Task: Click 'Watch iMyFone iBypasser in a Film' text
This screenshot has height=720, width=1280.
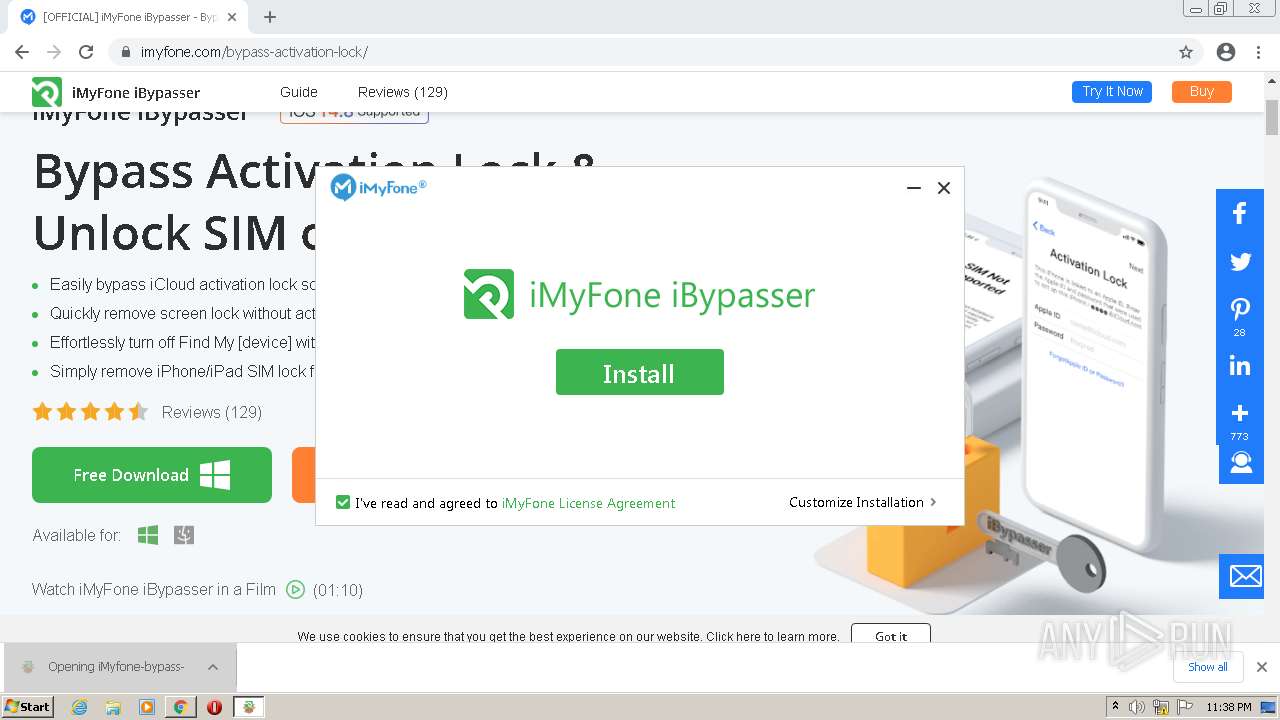Action: click(x=154, y=590)
